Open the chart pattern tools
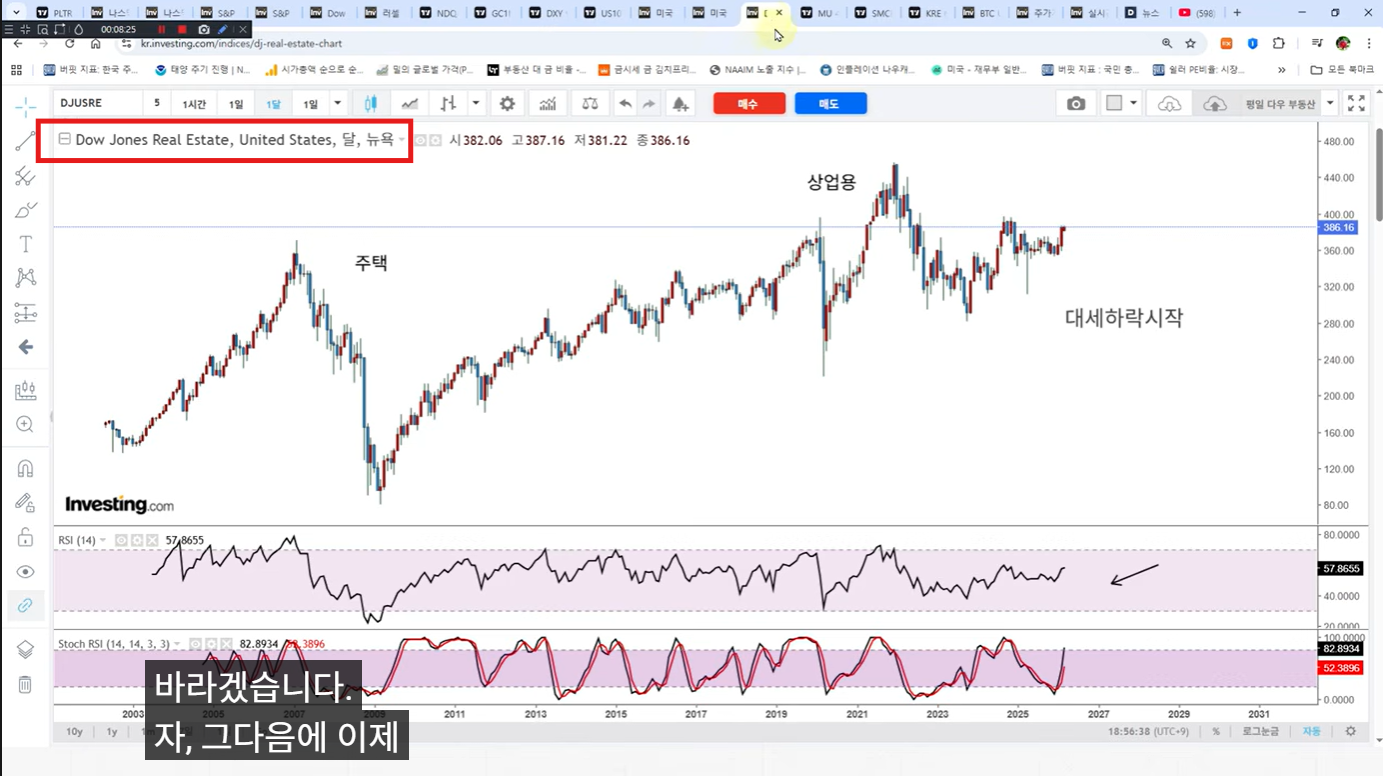The width and height of the screenshot is (1383, 778). click(x=25, y=278)
